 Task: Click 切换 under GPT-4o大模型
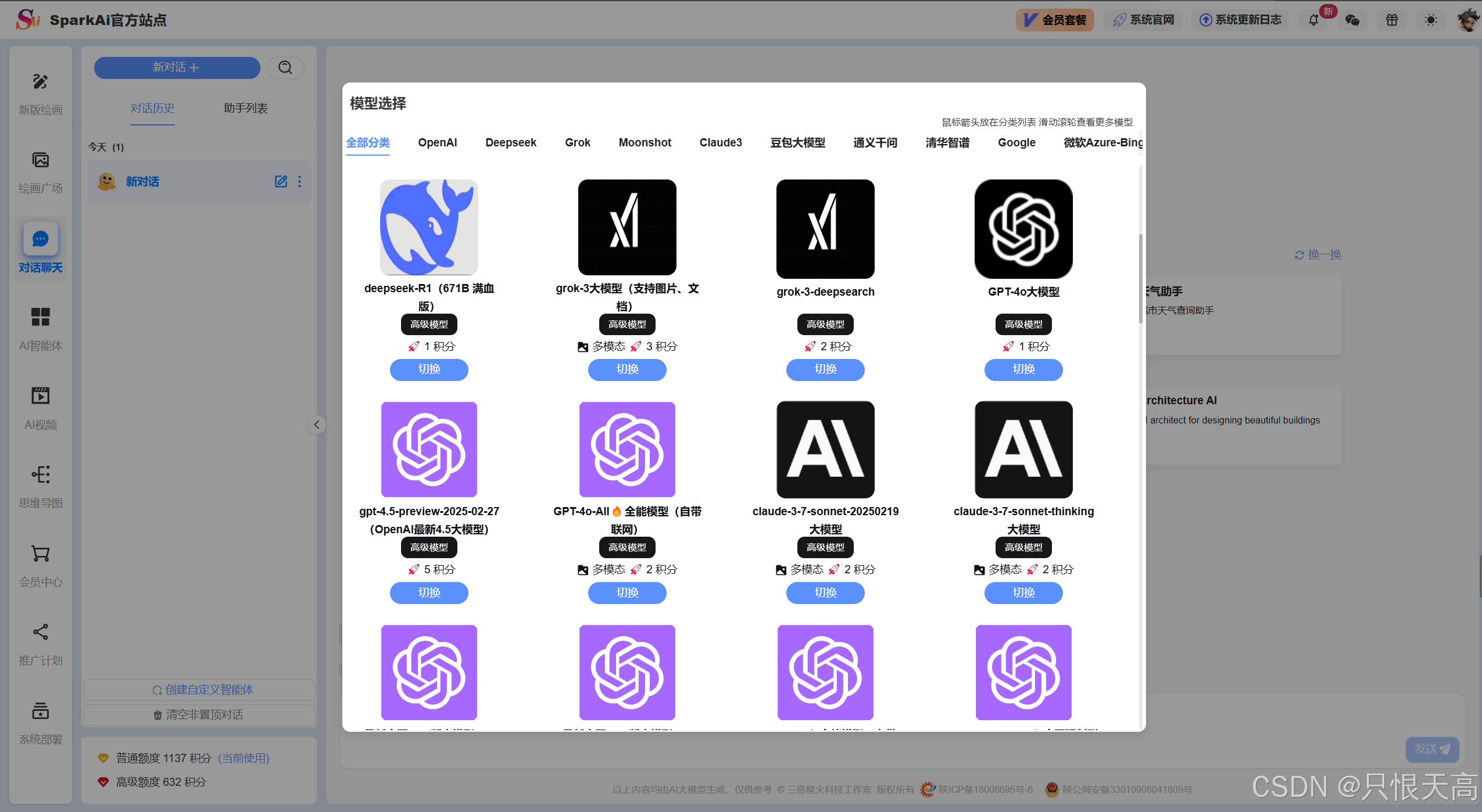pyautogui.click(x=1023, y=369)
